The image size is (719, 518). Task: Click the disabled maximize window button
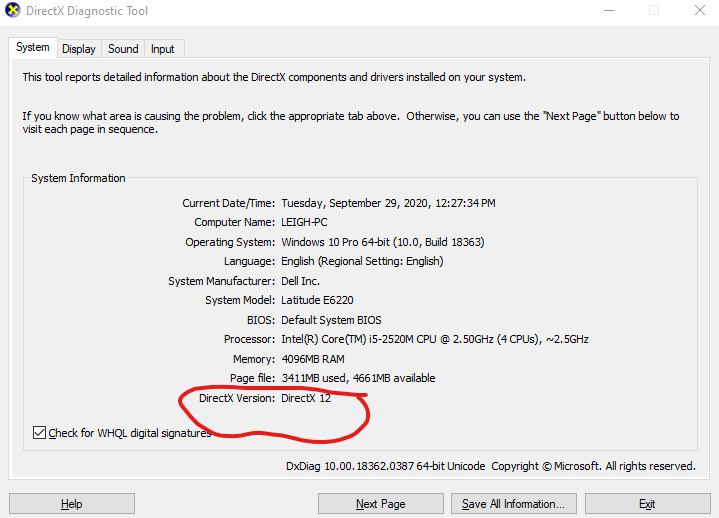point(653,11)
